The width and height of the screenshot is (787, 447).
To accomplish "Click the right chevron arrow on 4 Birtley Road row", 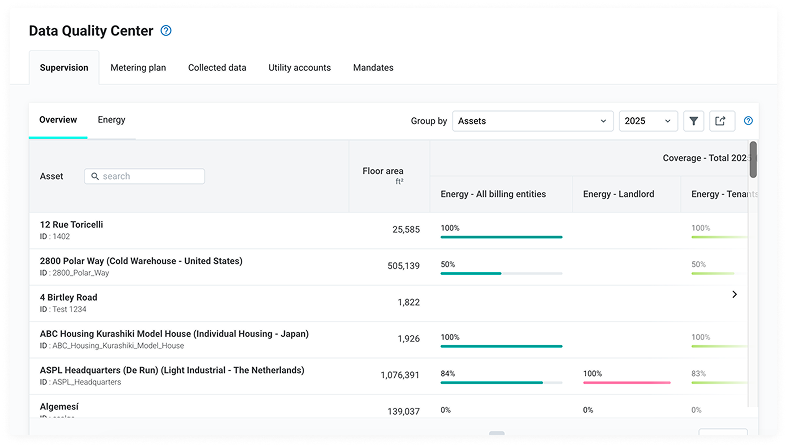I will coord(734,294).
